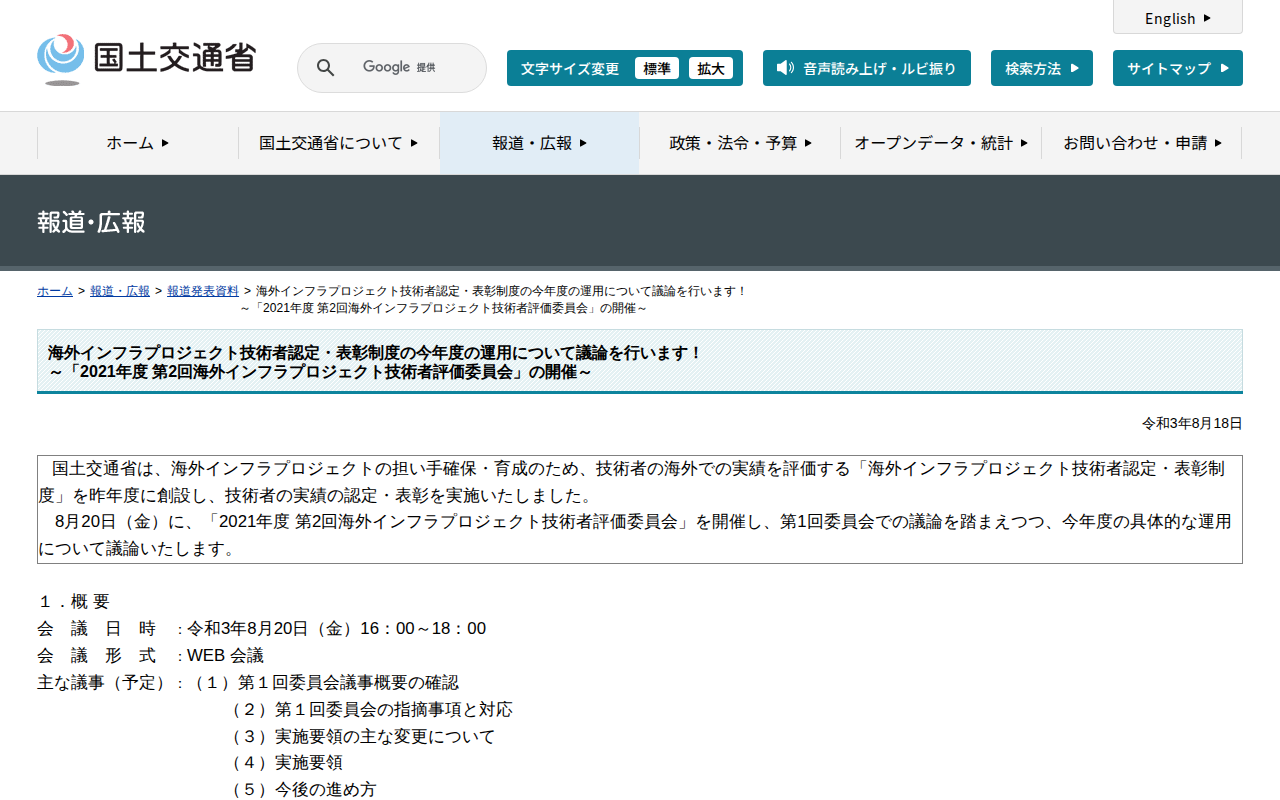Open the 政策・法令・予算 menu
1280x800 pixels.
[740, 143]
